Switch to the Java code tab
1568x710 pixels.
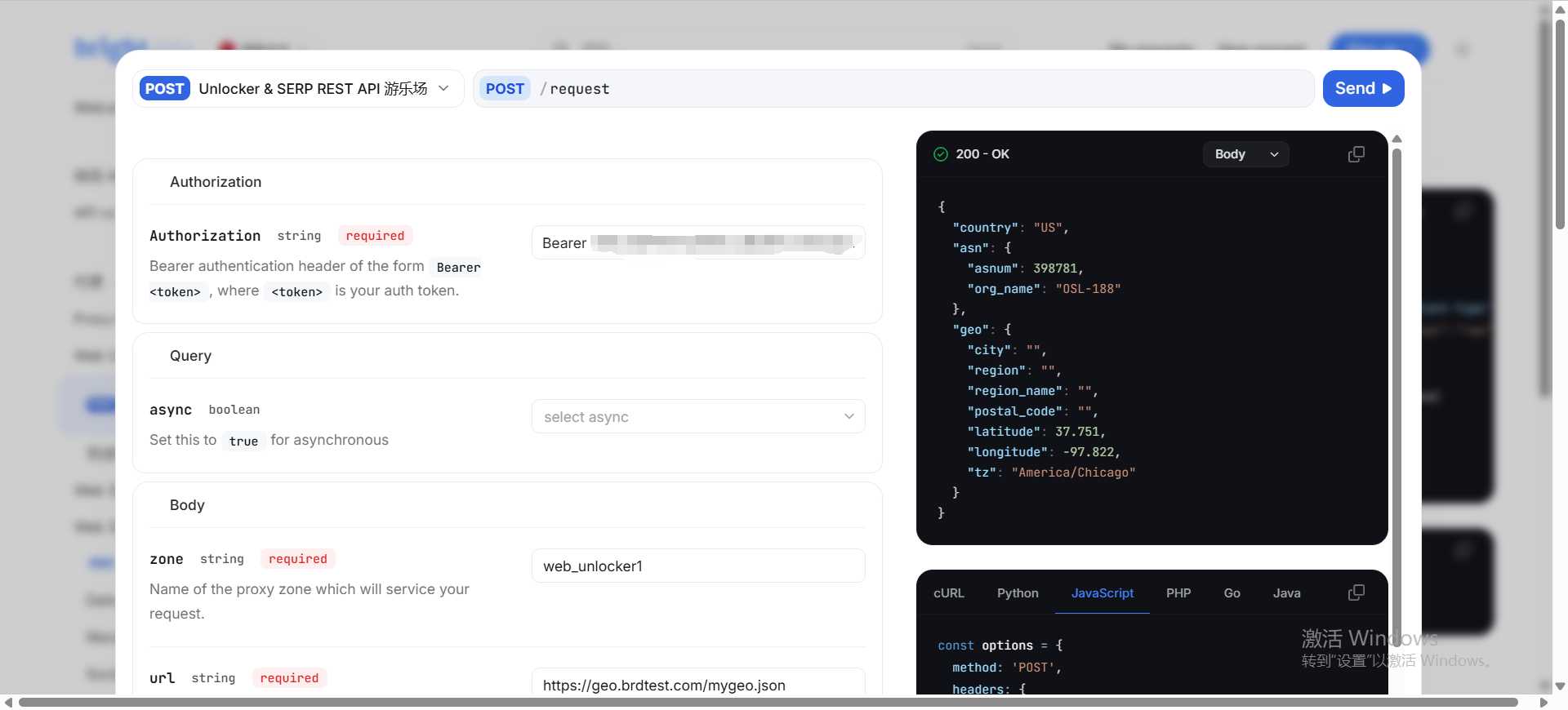click(1286, 593)
